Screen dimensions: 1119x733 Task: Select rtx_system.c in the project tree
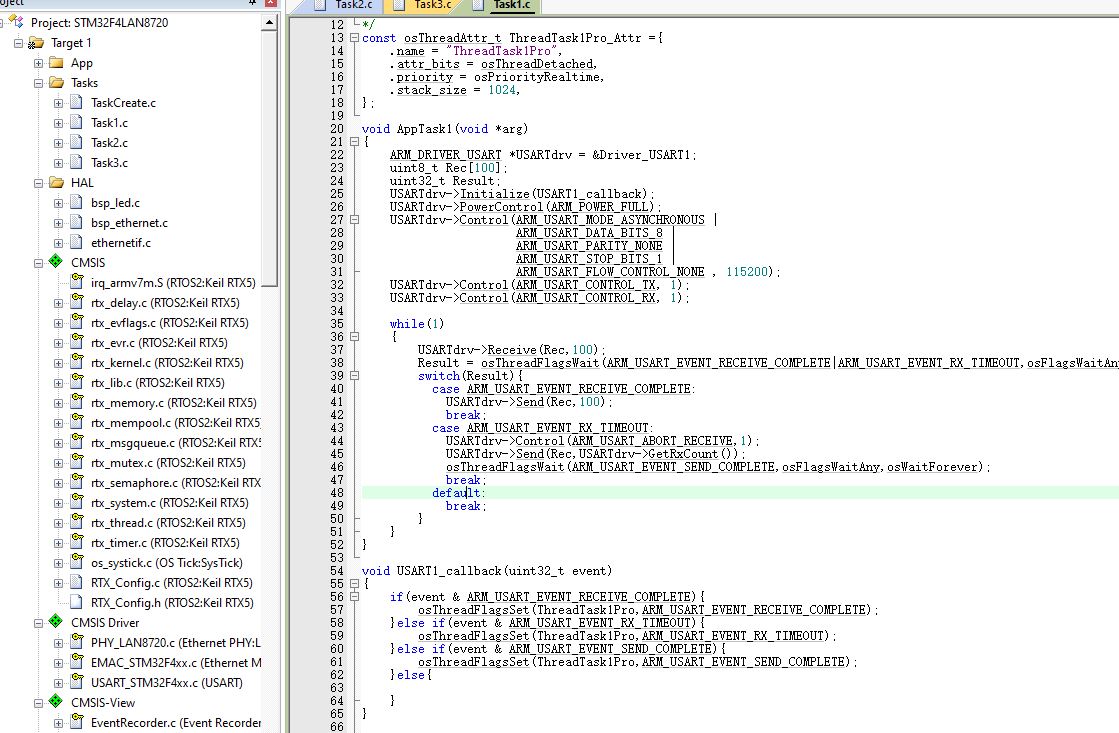click(x=171, y=502)
